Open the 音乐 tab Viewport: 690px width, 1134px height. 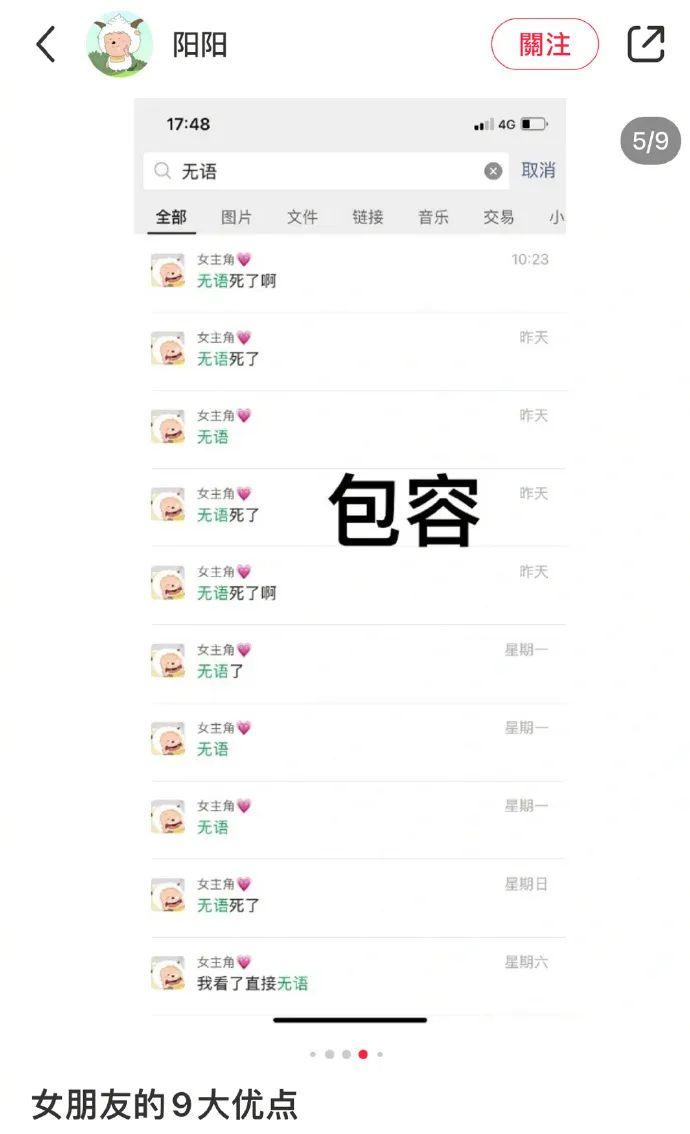(433, 217)
